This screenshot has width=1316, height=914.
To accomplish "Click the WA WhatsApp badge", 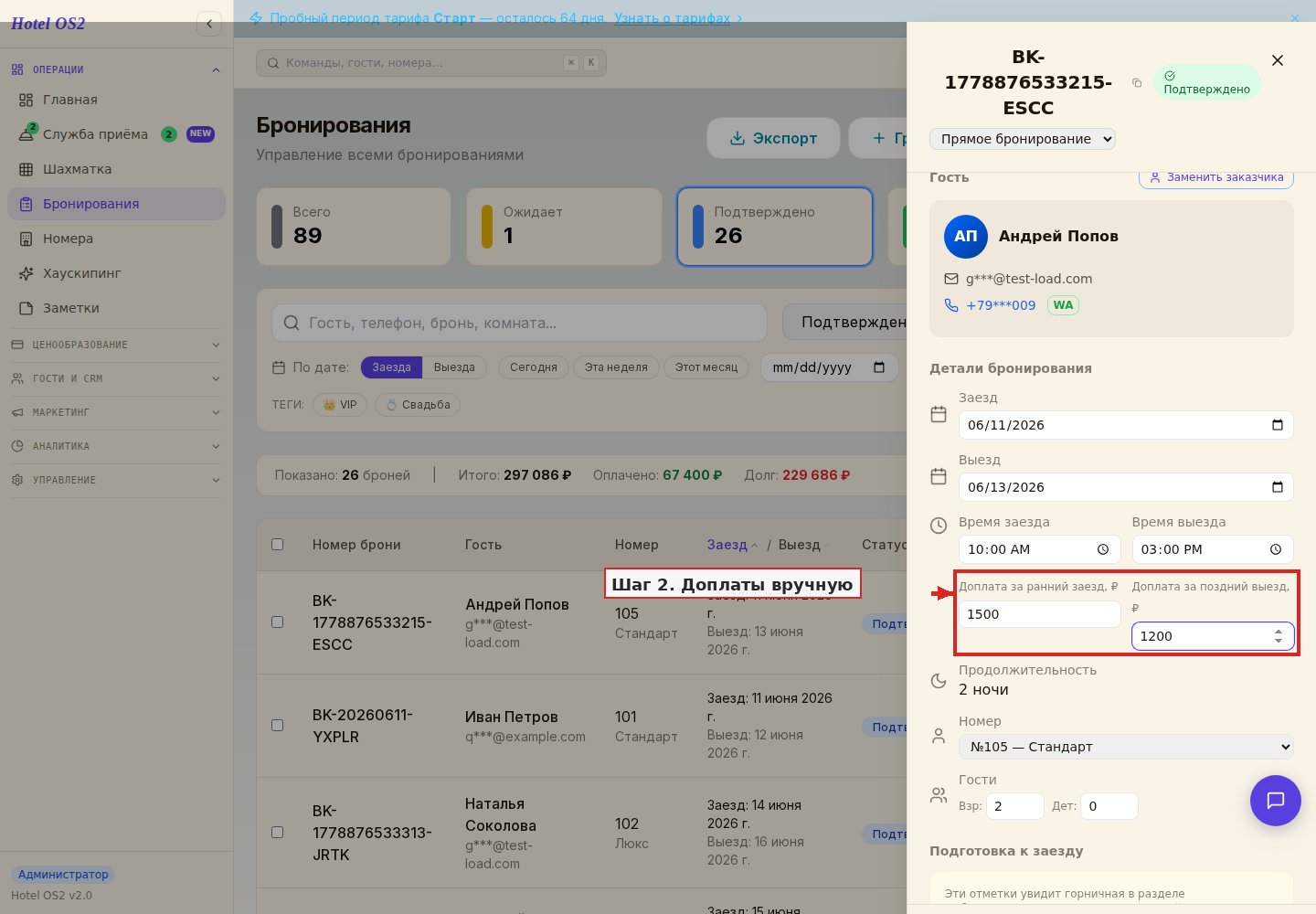I will (x=1063, y=305).
